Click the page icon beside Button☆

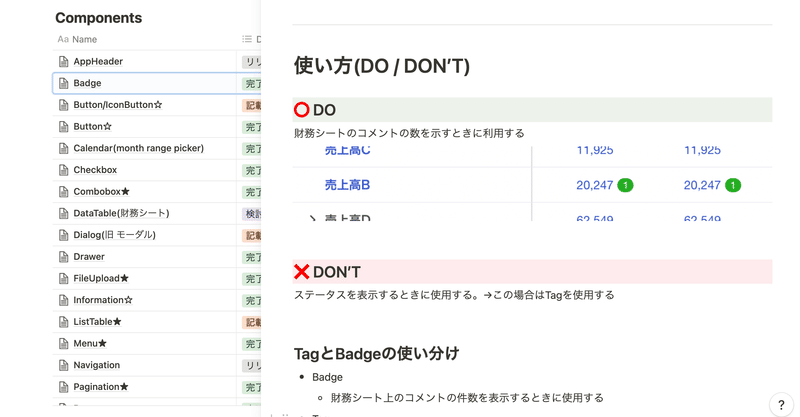[63, 127]
